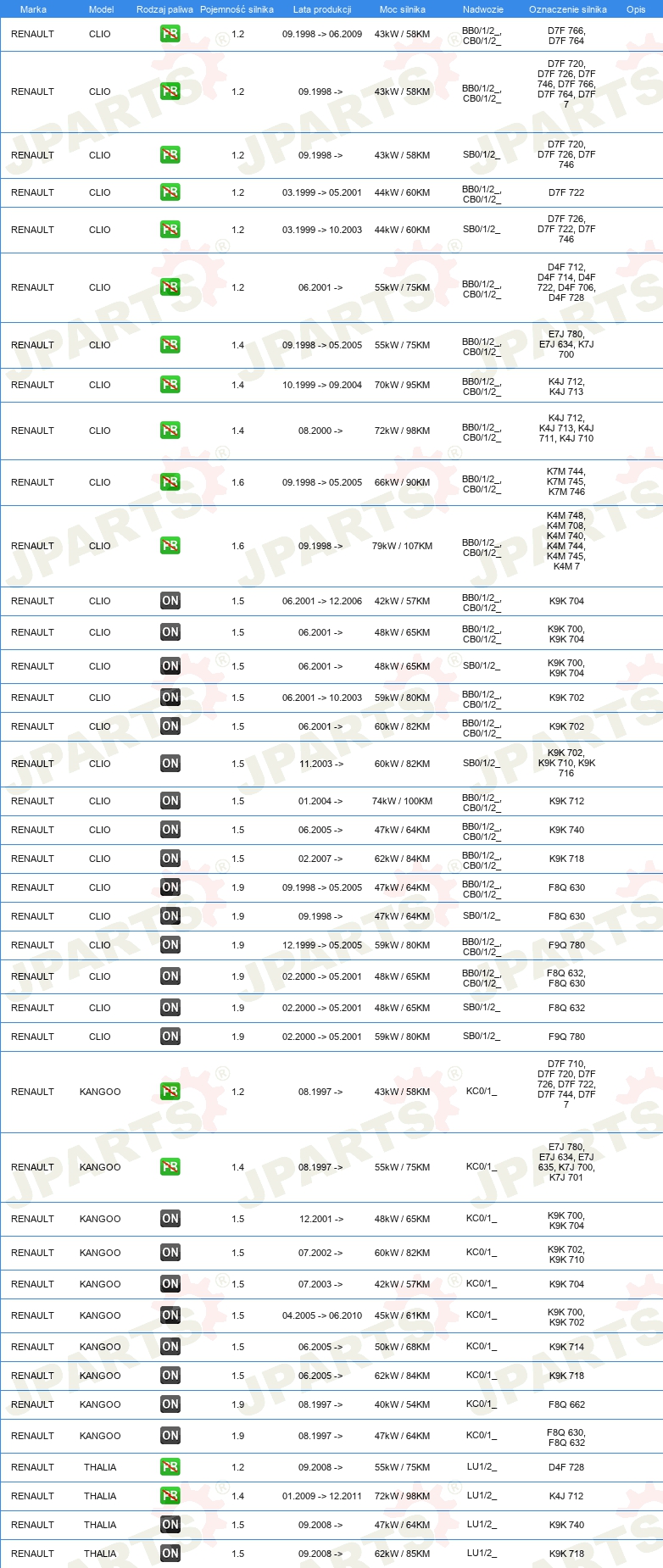Click the Oznaczenie silnika column header
This screenshot has width=663, height=1568.
click(x=568, y=9)
